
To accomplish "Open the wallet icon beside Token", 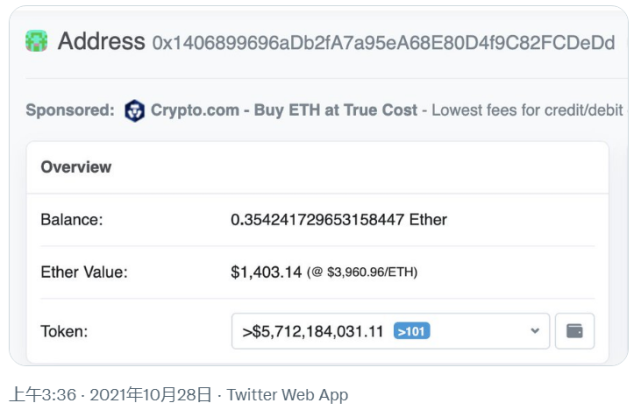I will click(574, 331).
